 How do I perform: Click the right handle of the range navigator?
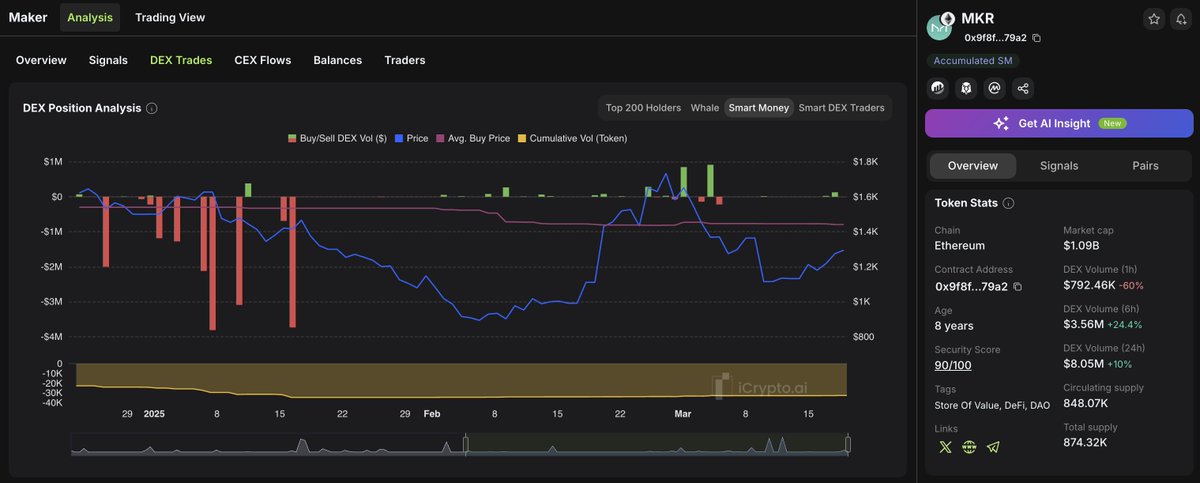[x=847, y=445]
